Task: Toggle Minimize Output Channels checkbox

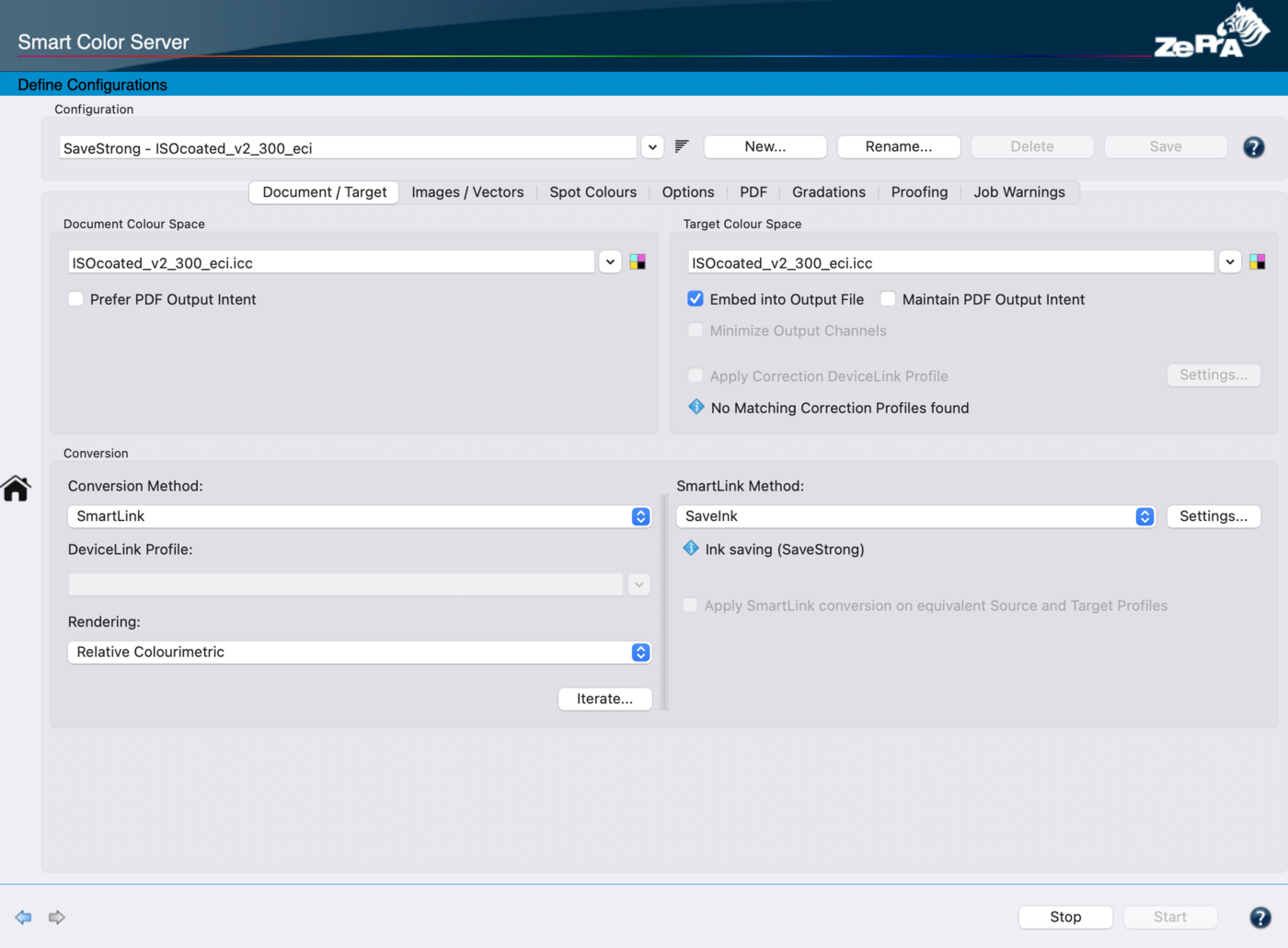Action: coord(696,330)
